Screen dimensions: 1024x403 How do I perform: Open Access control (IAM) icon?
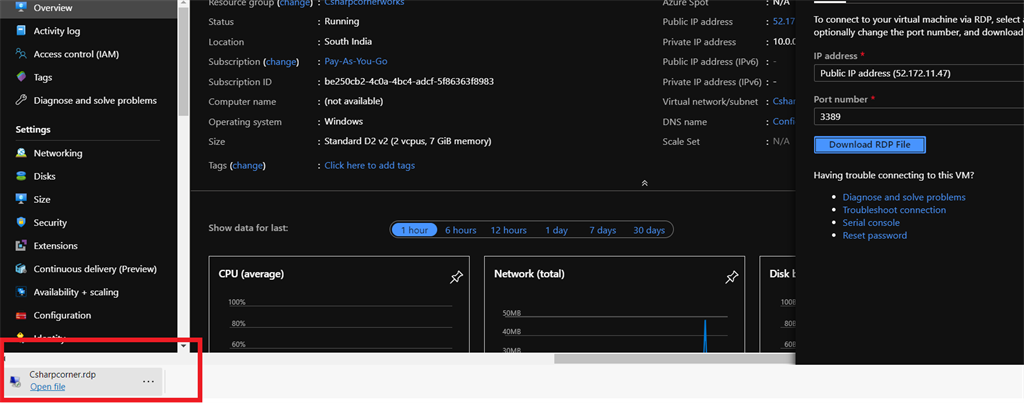point(22,54)
